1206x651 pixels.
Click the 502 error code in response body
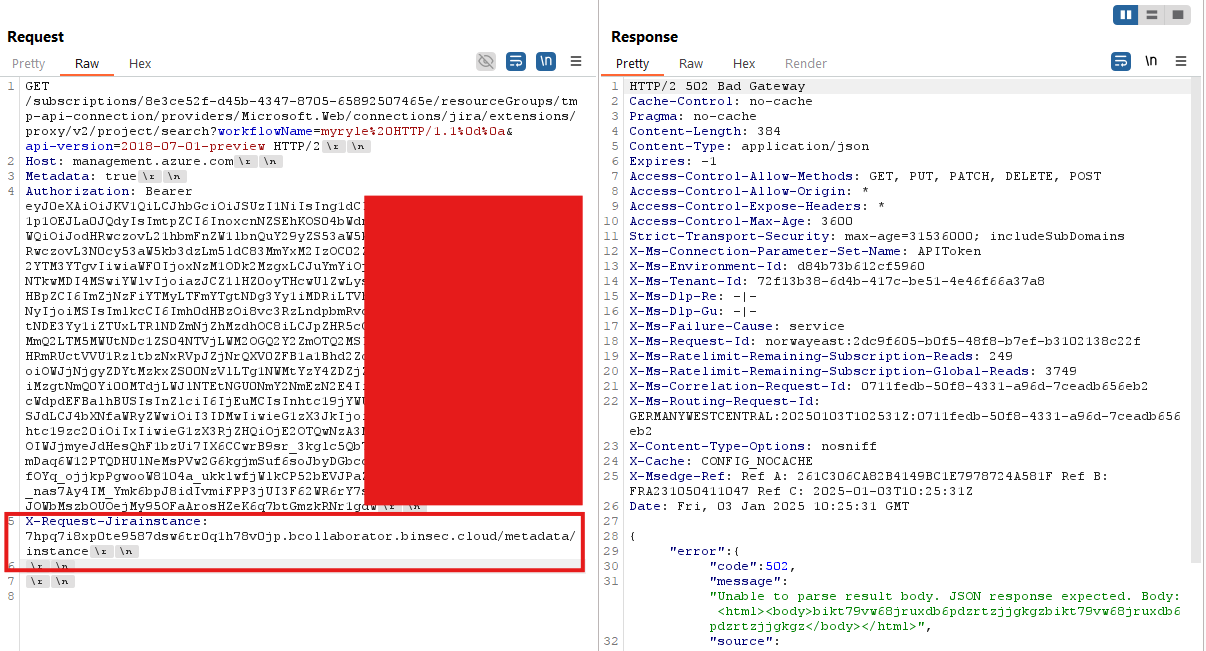(775, 565)
